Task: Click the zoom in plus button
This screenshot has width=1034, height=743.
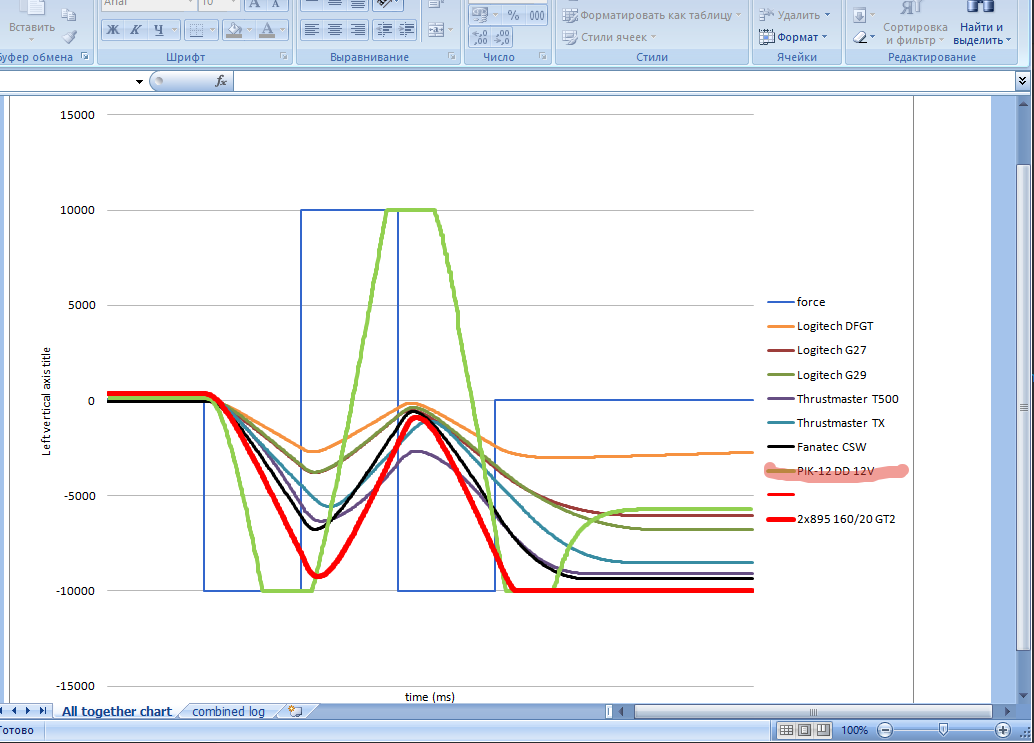Action: [1003, 731]
